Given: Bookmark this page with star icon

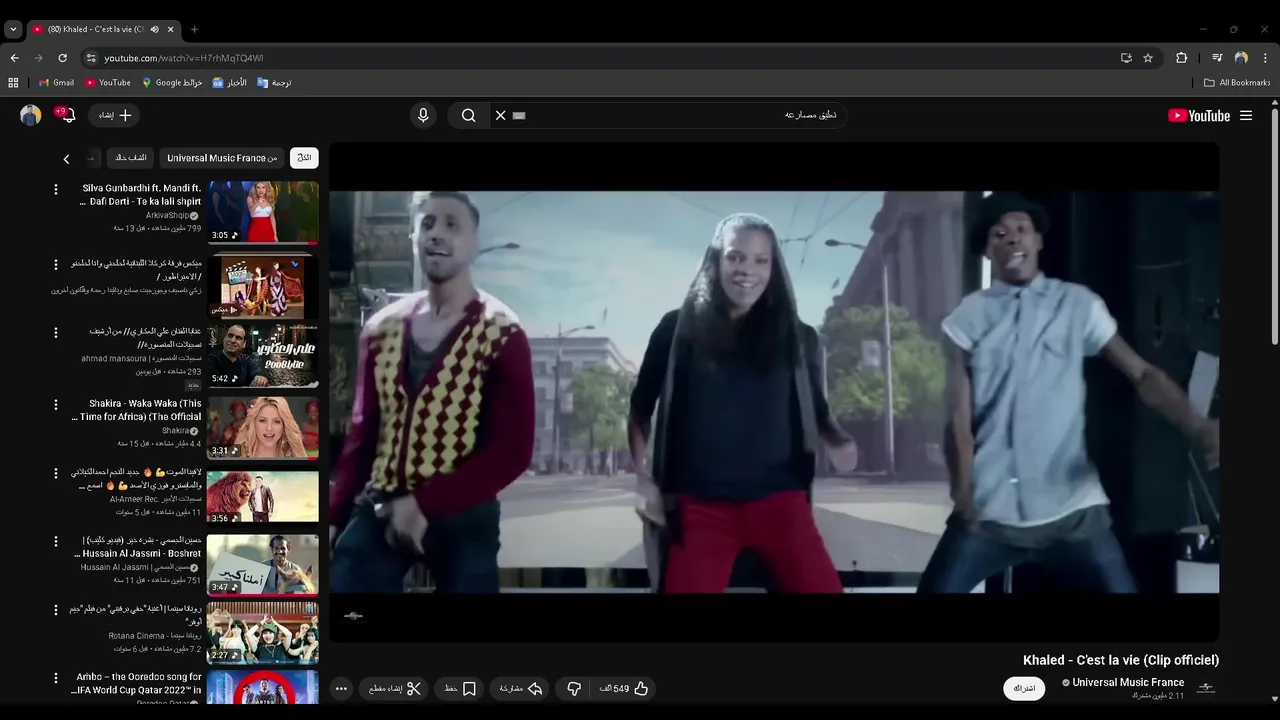Looking at the screenshot, I should click(x=1148, y=58).
